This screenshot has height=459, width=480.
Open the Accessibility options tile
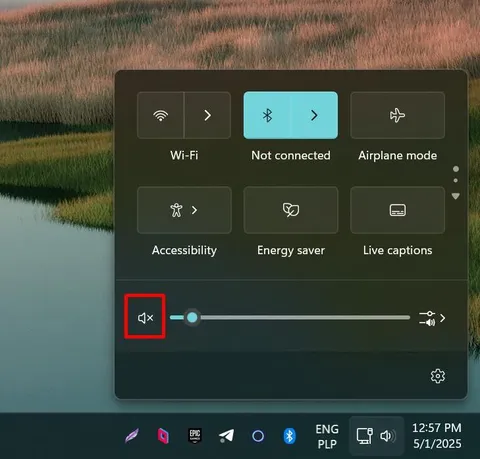184,210
